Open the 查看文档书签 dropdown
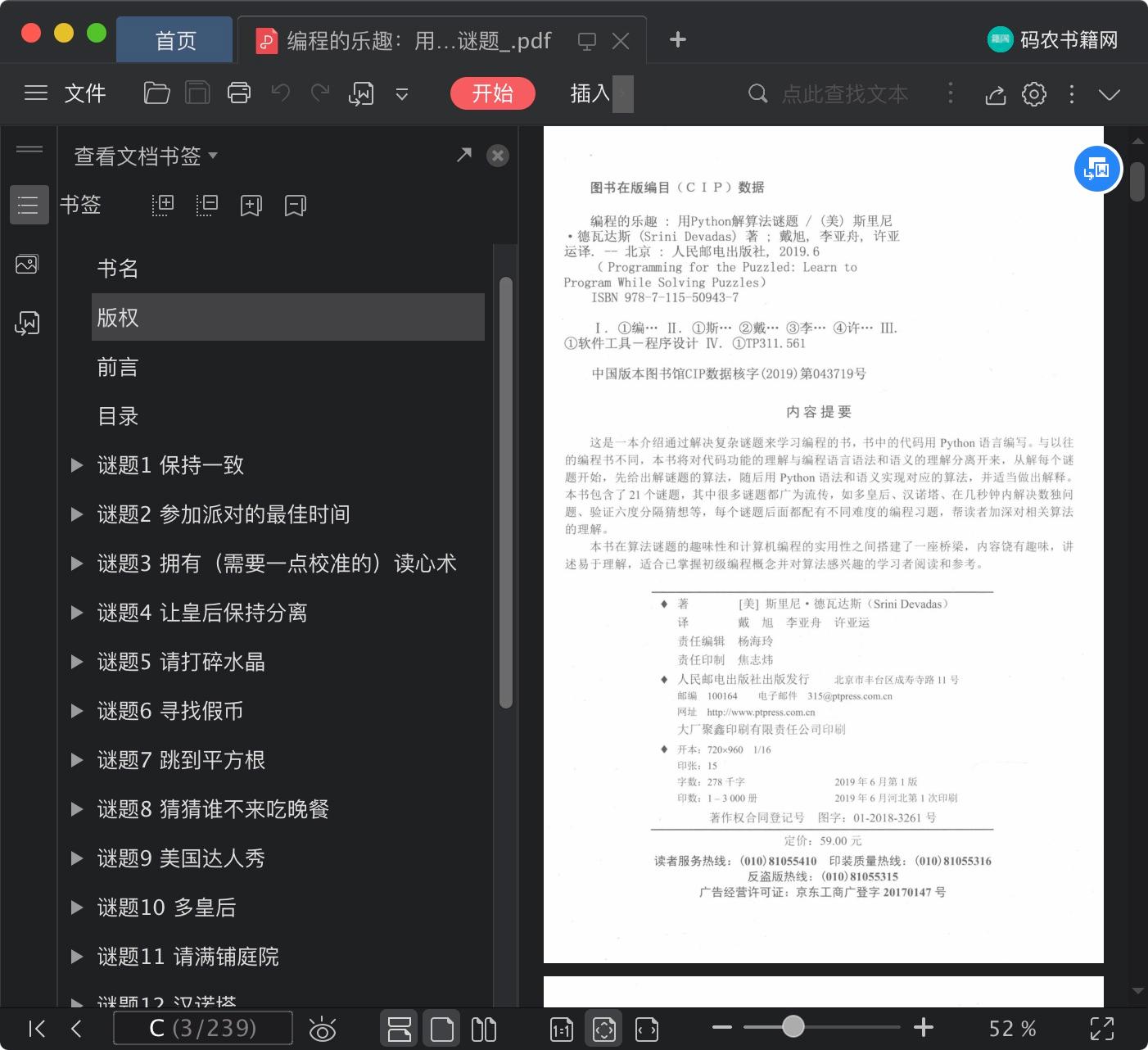Image resolution: width=1148 pixels, height=1050 pixels. pos(146,156)
